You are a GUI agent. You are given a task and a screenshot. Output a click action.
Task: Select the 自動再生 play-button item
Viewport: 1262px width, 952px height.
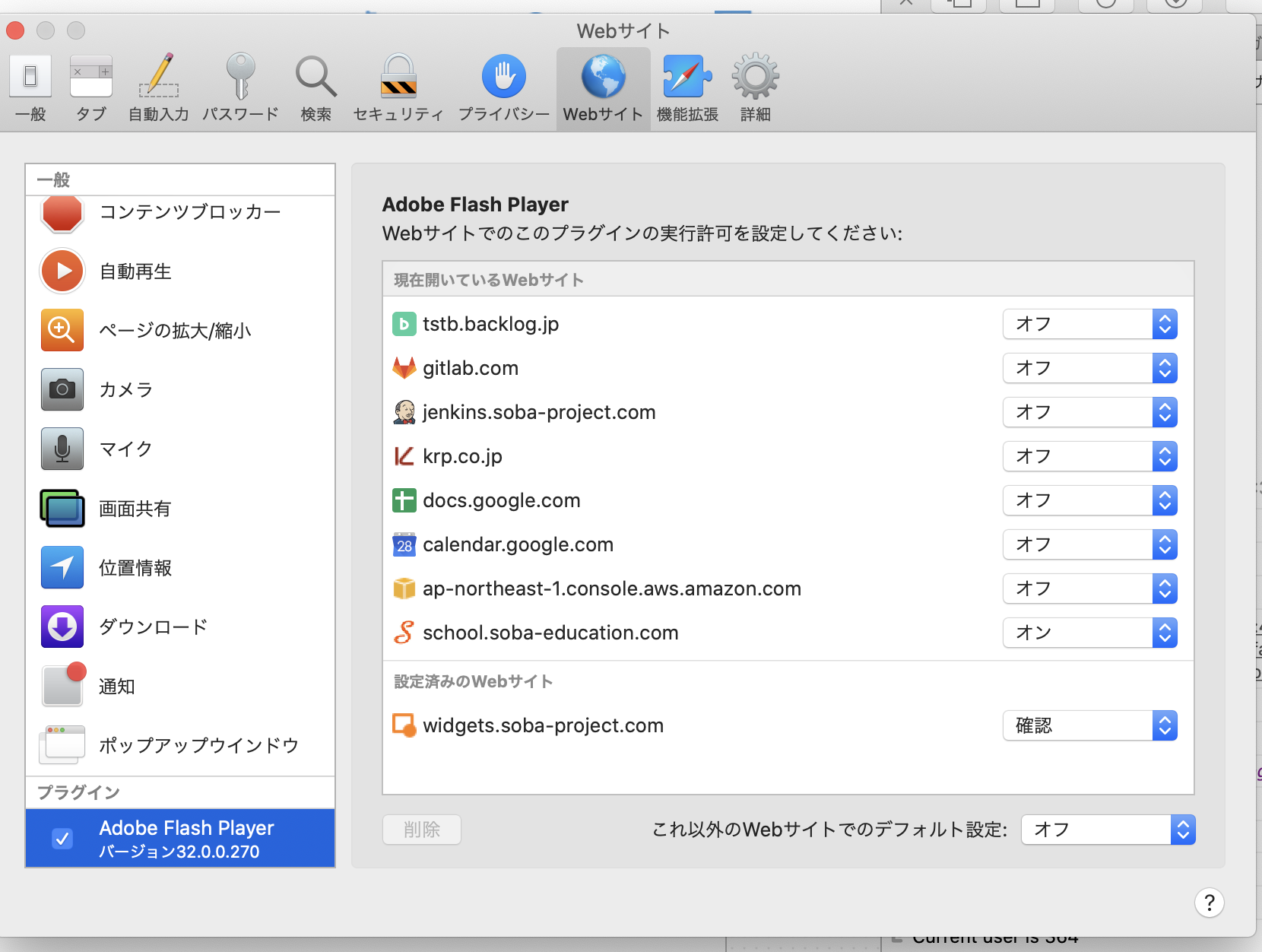[180, 271]
